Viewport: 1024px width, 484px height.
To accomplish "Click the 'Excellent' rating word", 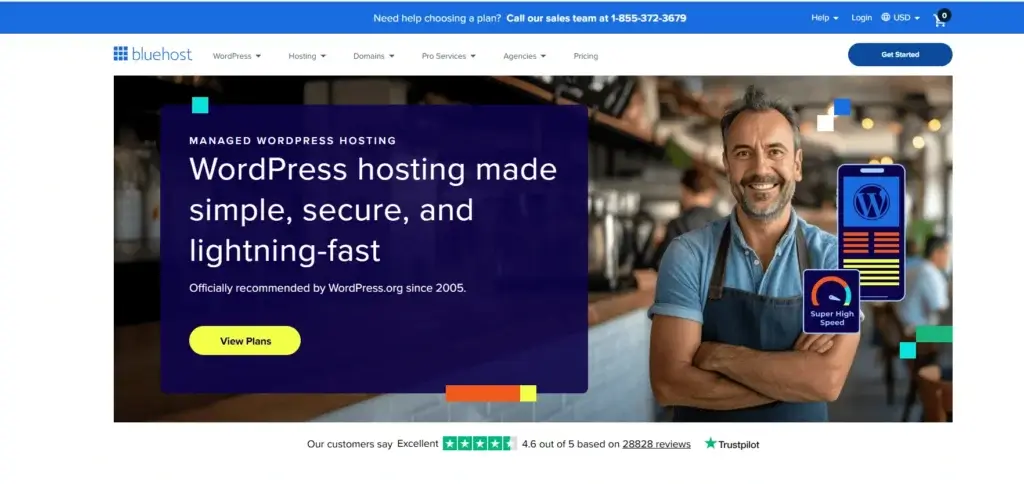I will 418,444.
